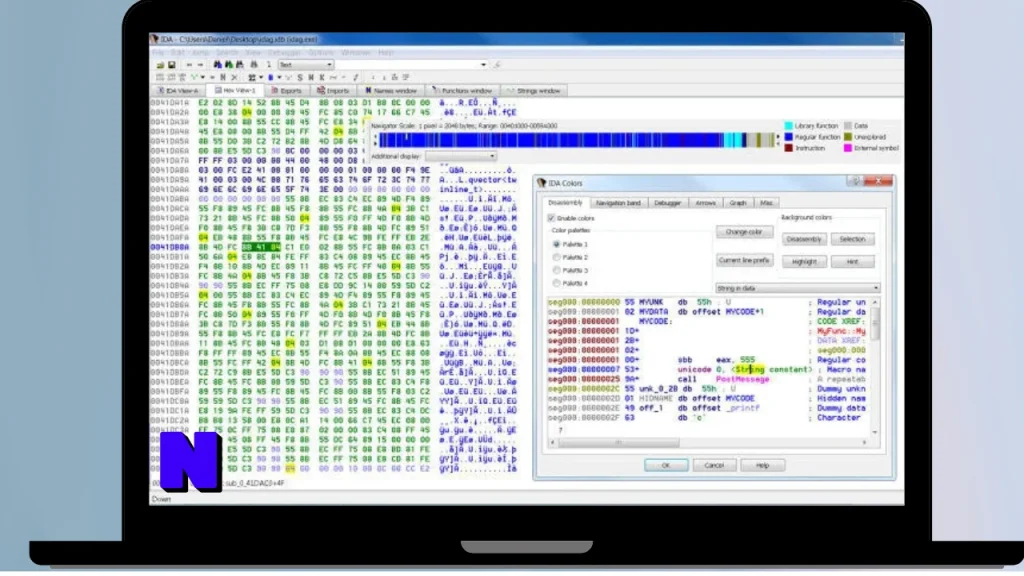Switch to the Hex View-1 tab
The image size is (1024, 576).
point(235,91)
